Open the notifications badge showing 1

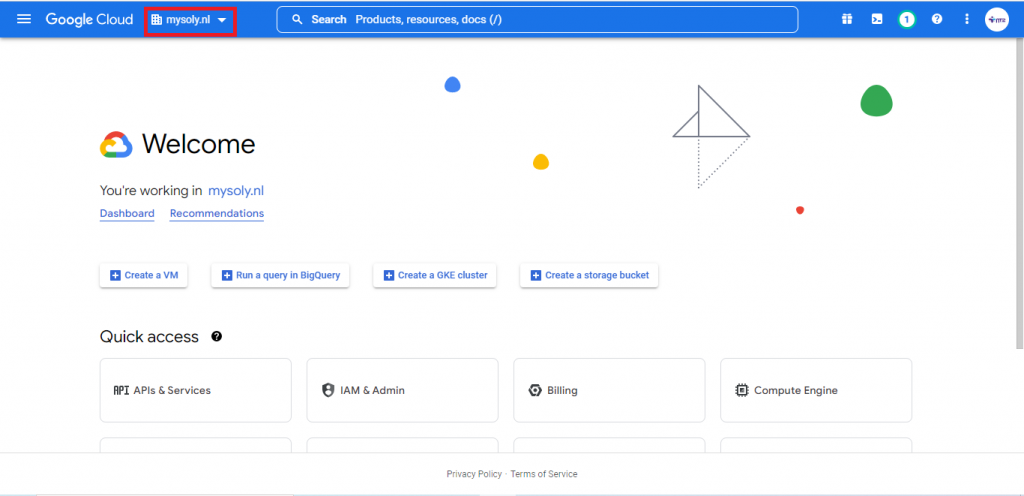point(906,20)
